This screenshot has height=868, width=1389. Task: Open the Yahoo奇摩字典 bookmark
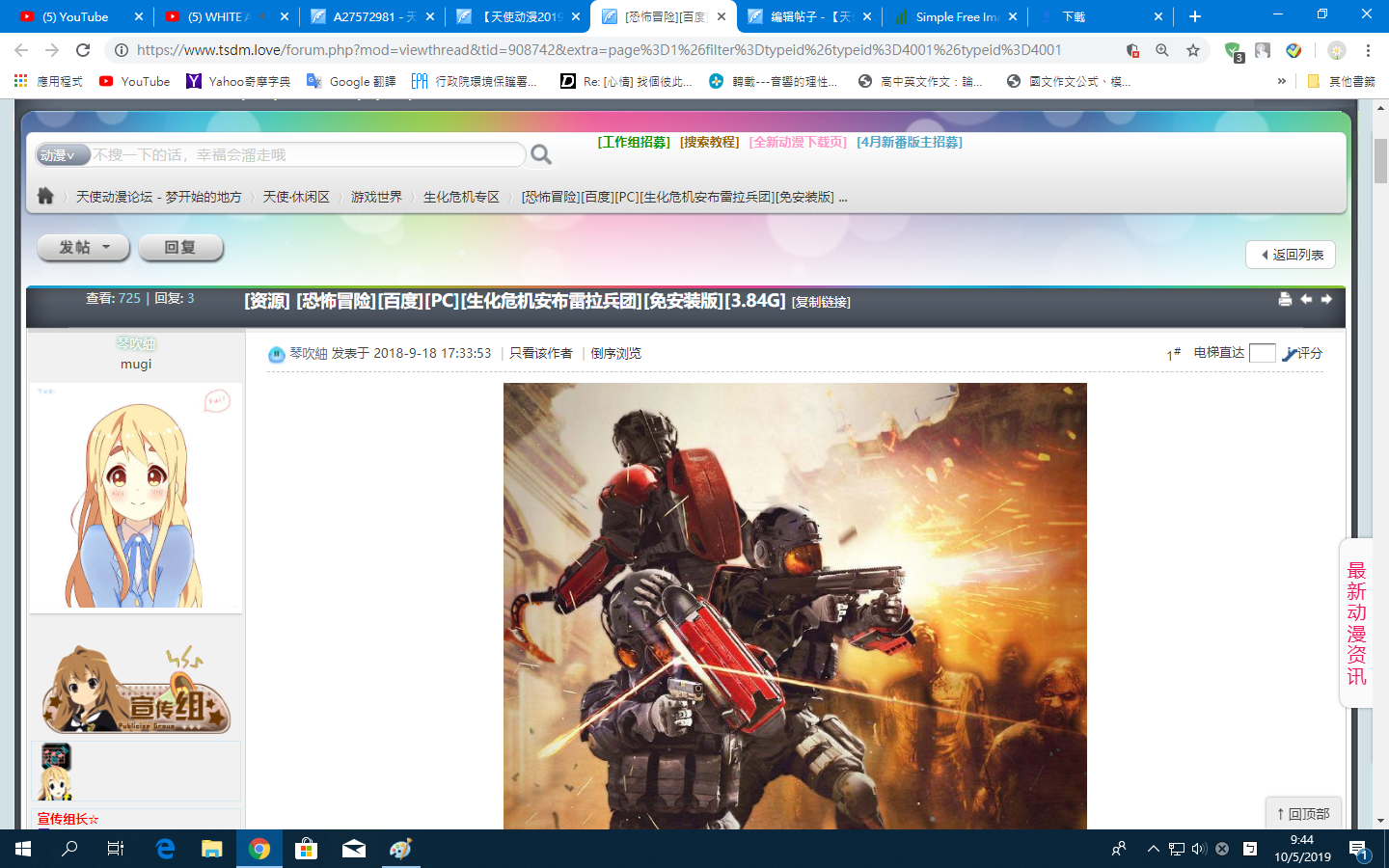point(238,81)
